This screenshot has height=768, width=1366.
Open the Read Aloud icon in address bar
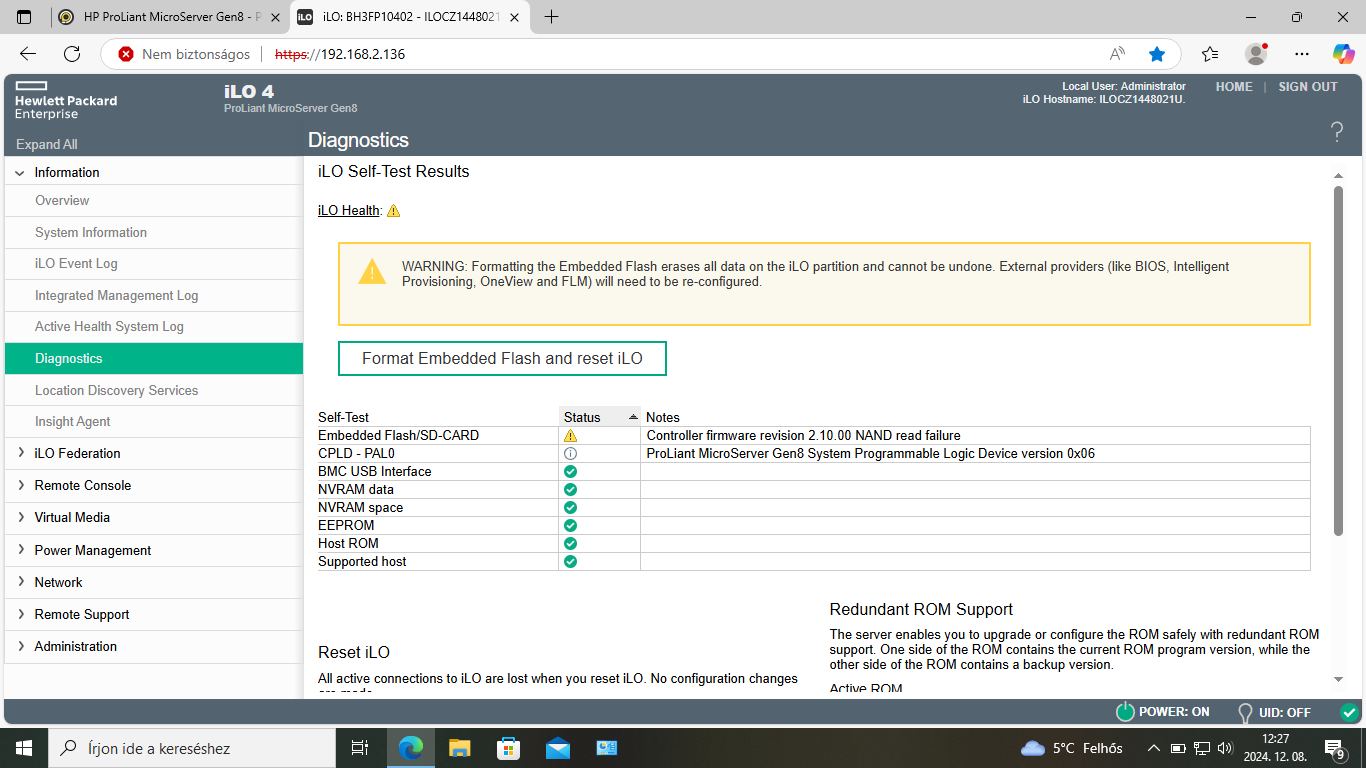click(1117, 54)
